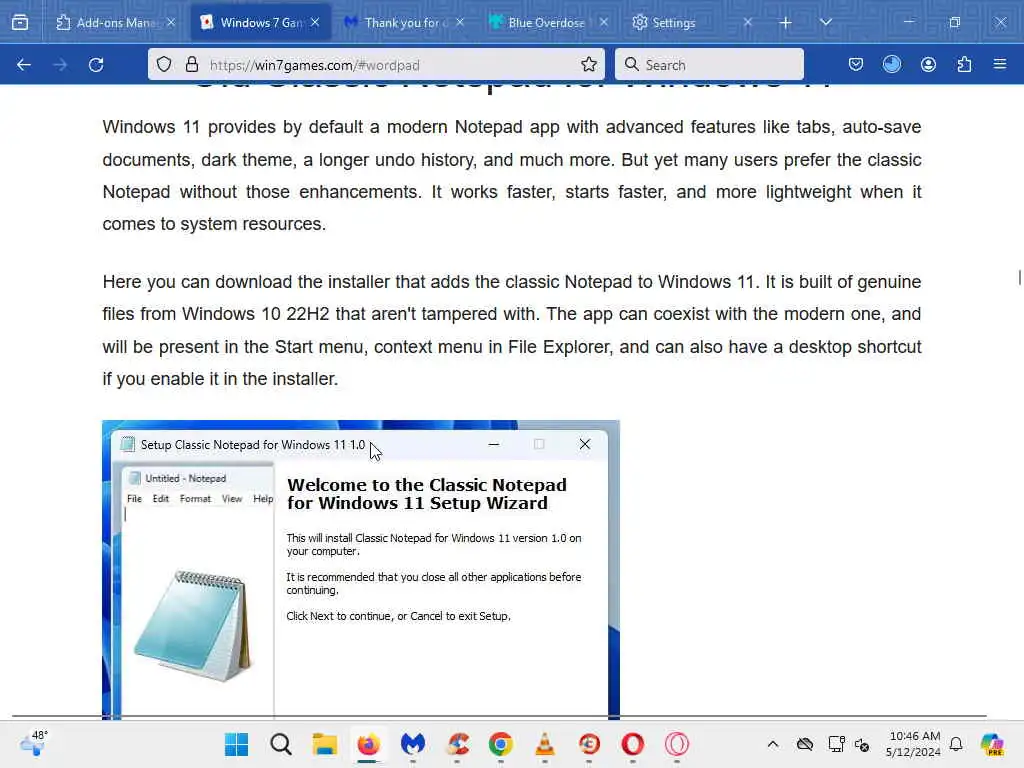This screenshot has height=768, width=1024.
Task: Click the Classic Notepad setup screenshot image
Action: pos(360,569)
